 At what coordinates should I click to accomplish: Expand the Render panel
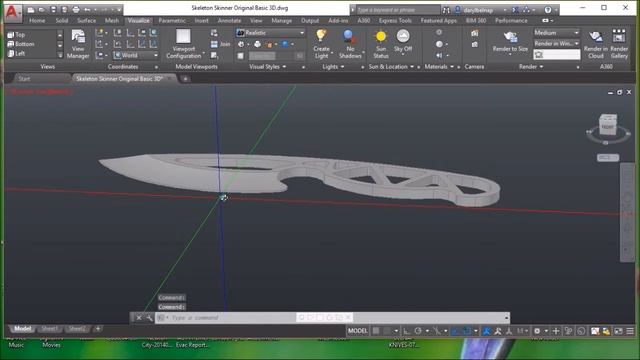tap(531, 67)
